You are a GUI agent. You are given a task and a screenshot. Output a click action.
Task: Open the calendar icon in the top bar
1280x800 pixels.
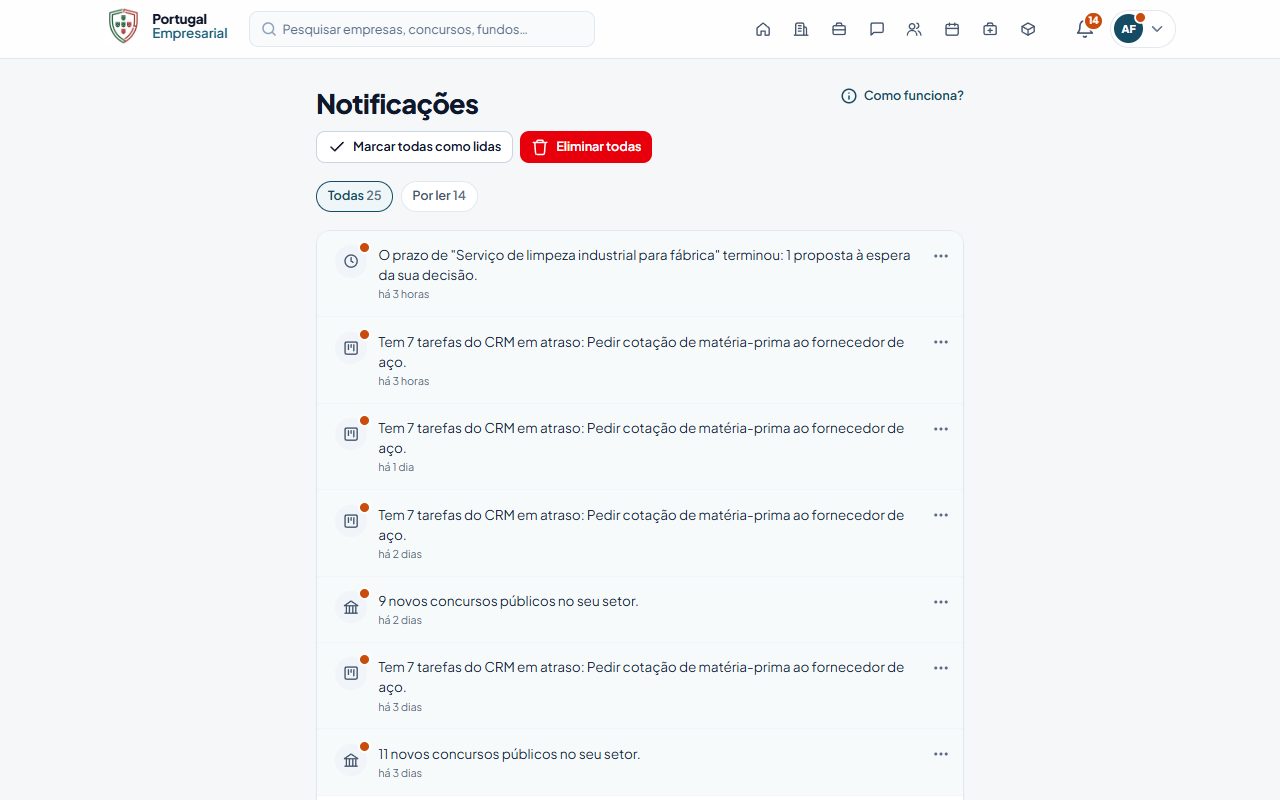[952, 29]
